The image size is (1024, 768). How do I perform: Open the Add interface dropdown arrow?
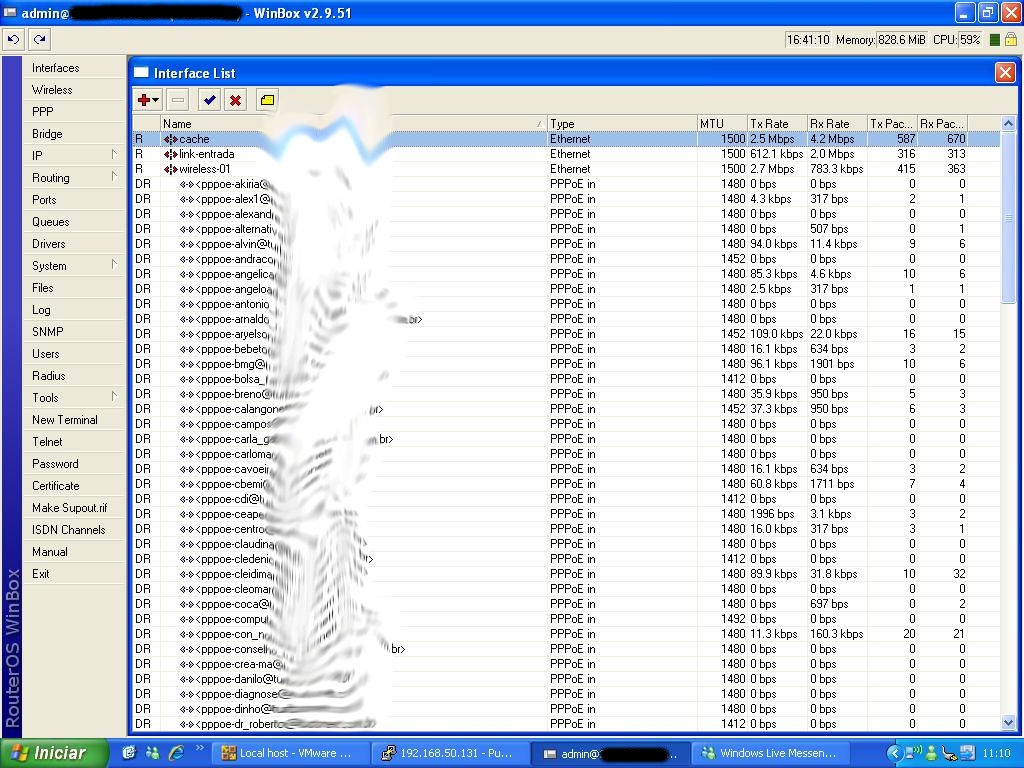pos(156,100)
